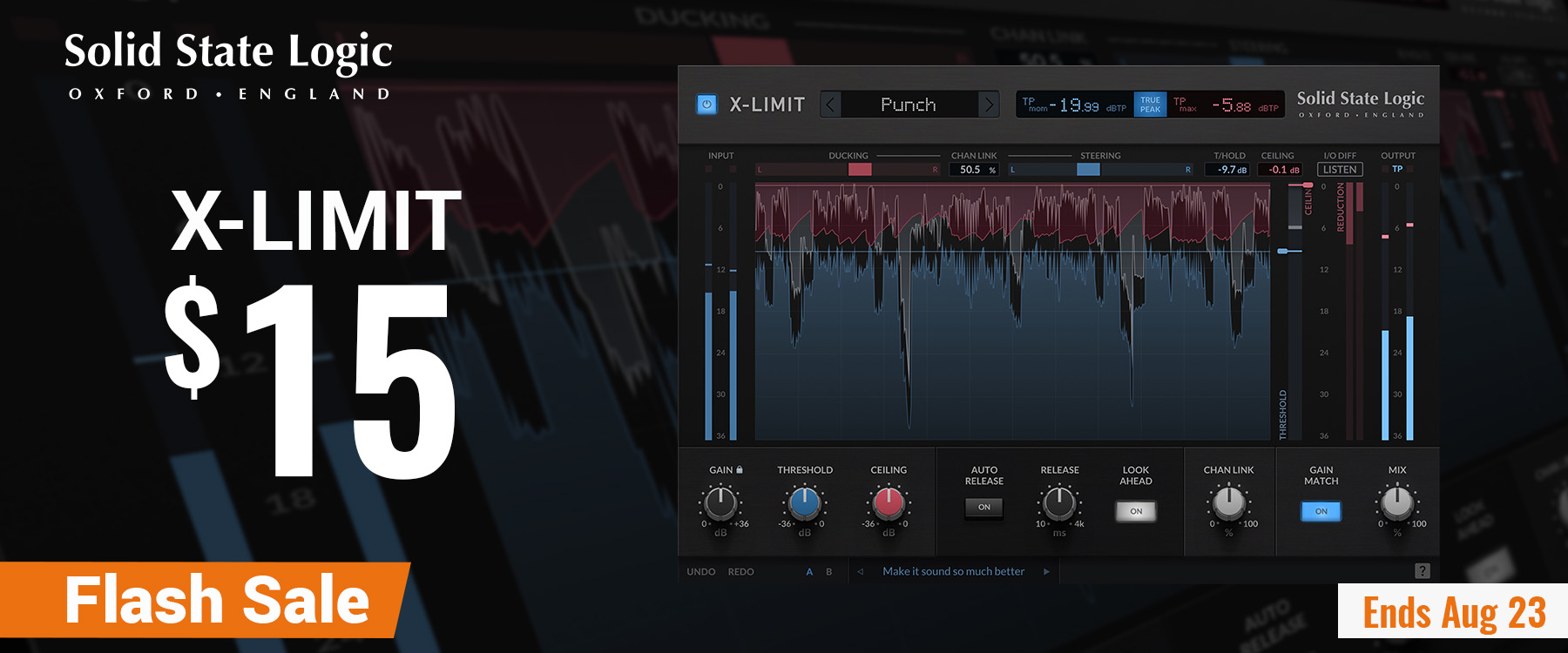Click the DUCKING L/R meter bar
1568x653 pixels.
(x=848, y=170)
